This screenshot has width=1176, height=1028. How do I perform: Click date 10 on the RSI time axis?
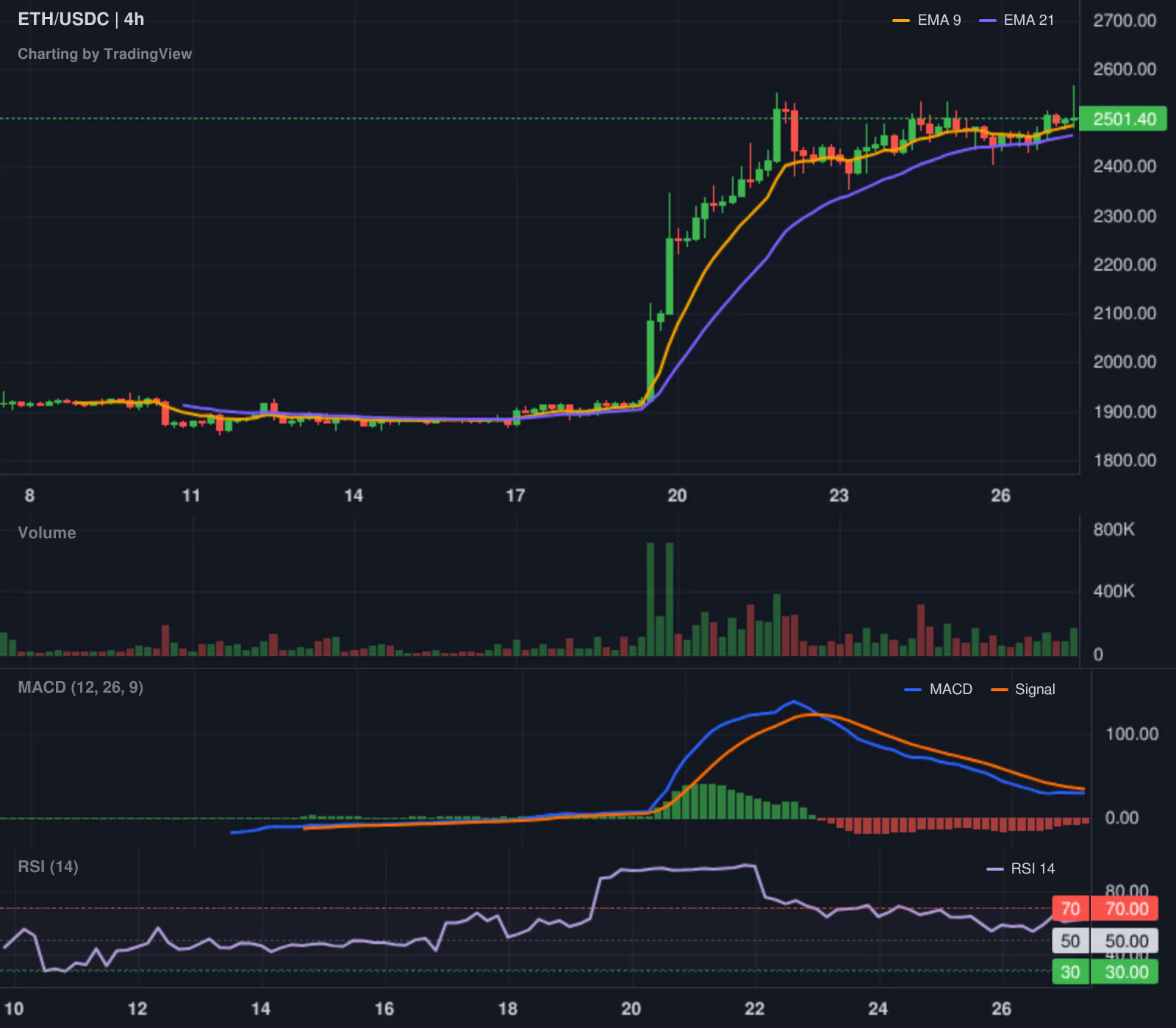(14, 1009)
